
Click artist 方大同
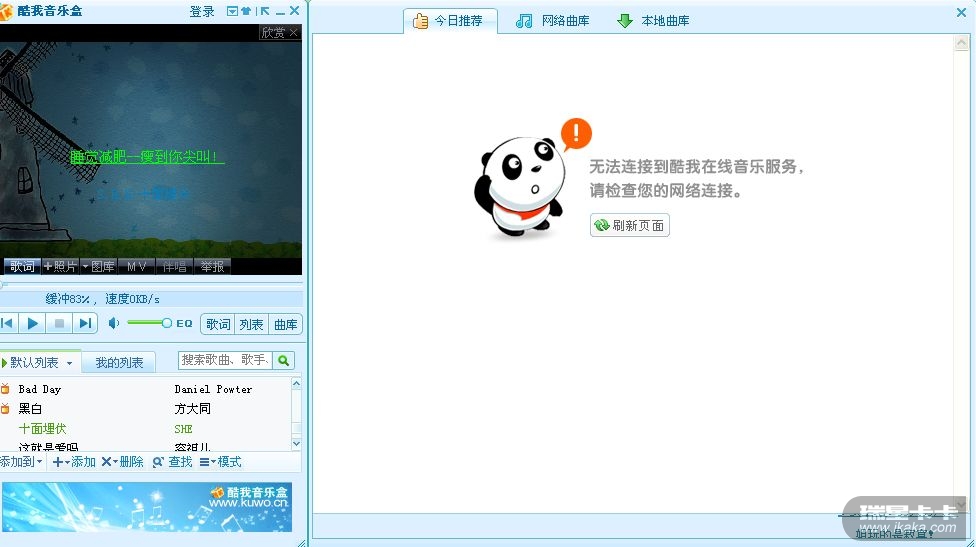click(192, 408)
